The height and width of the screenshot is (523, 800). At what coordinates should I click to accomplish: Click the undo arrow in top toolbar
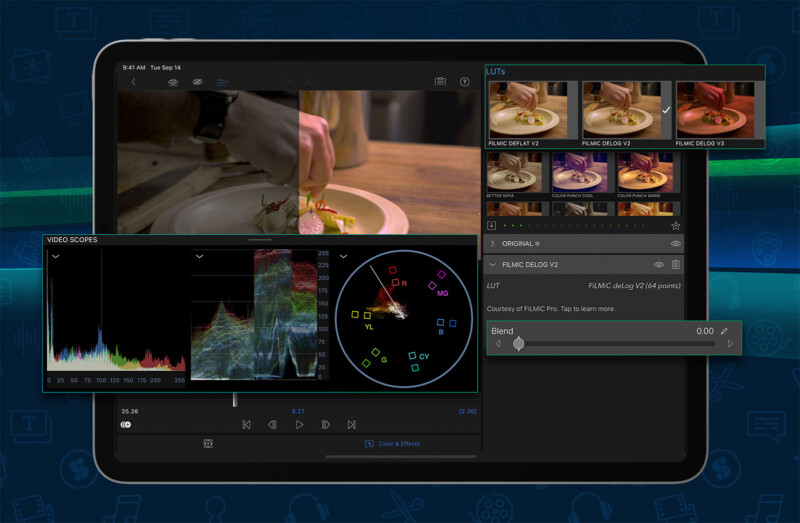click(x=288, y=82)
